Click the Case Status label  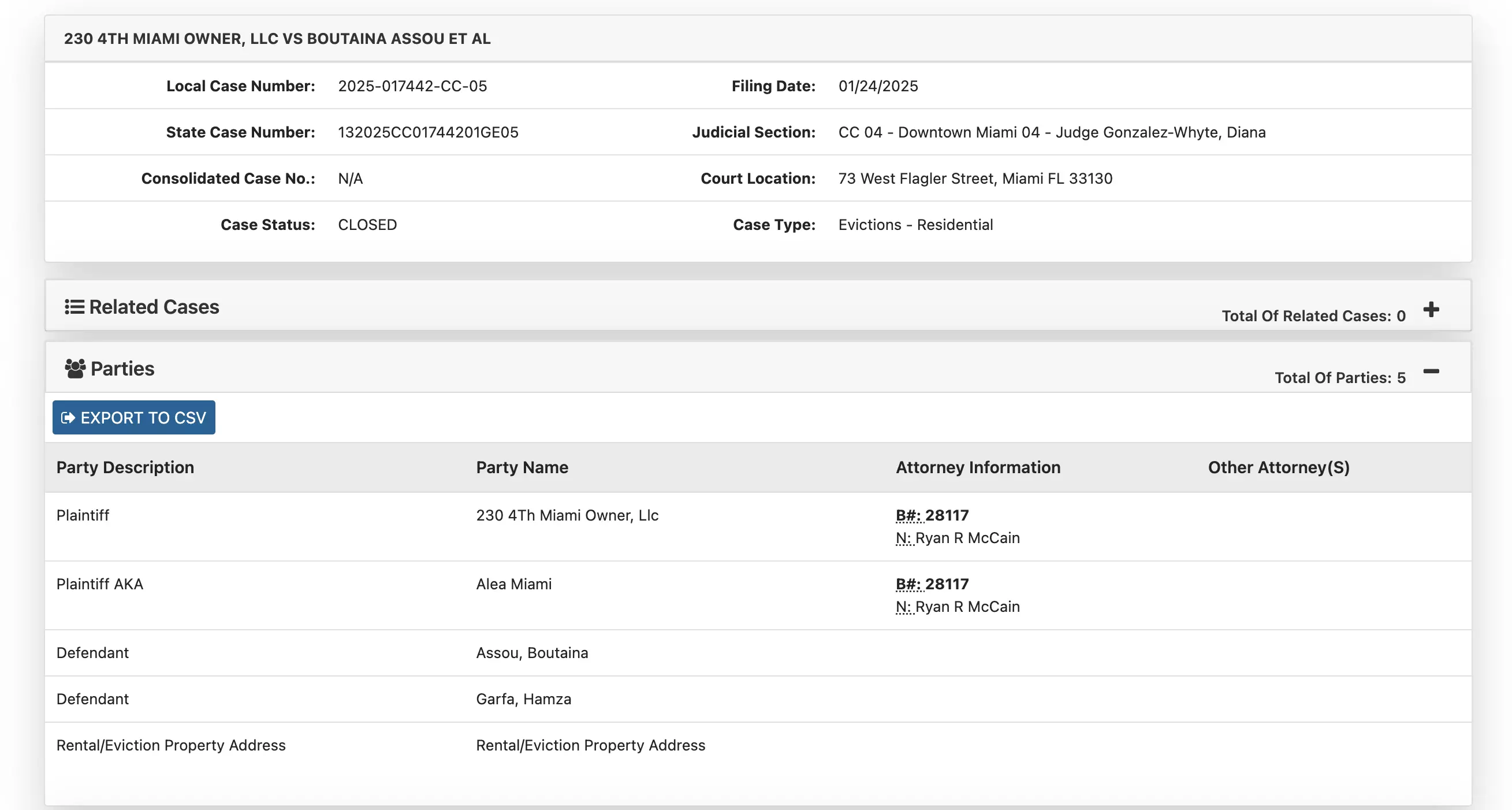(267, 225)
